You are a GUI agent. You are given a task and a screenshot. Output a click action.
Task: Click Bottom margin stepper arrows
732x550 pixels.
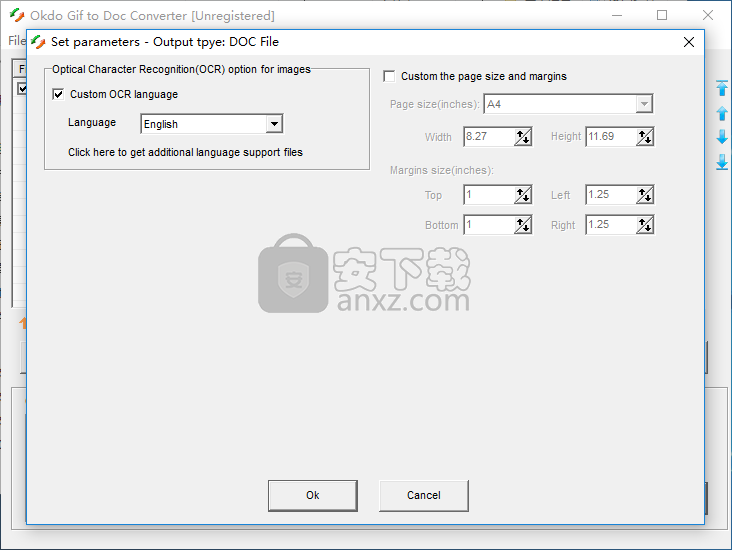(523, 225)
